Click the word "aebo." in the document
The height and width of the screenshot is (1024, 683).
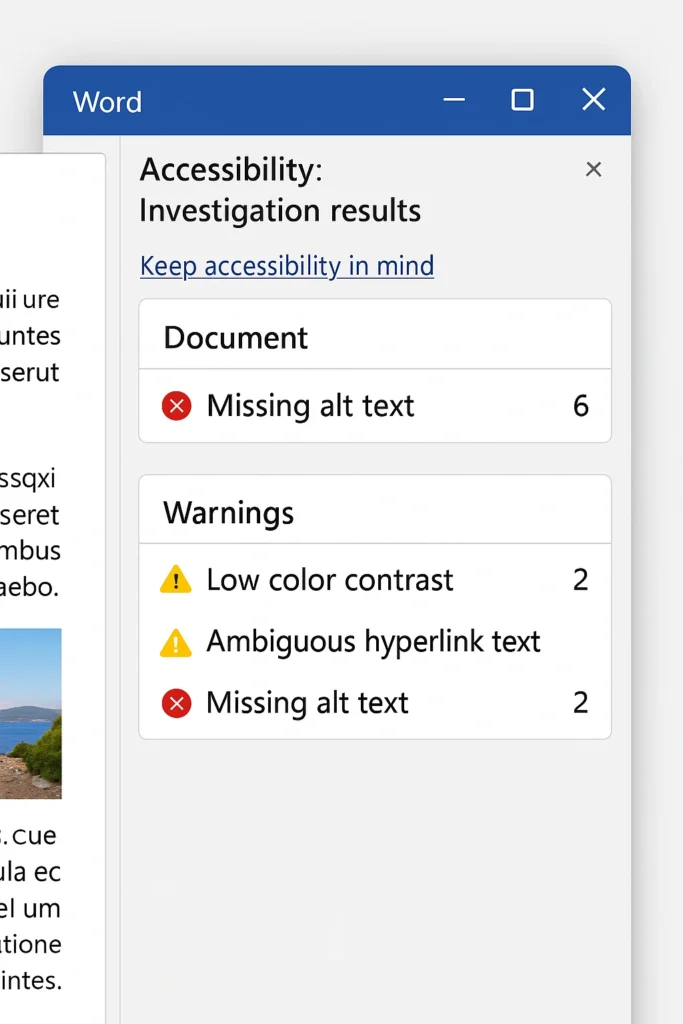tap(29, 587)
